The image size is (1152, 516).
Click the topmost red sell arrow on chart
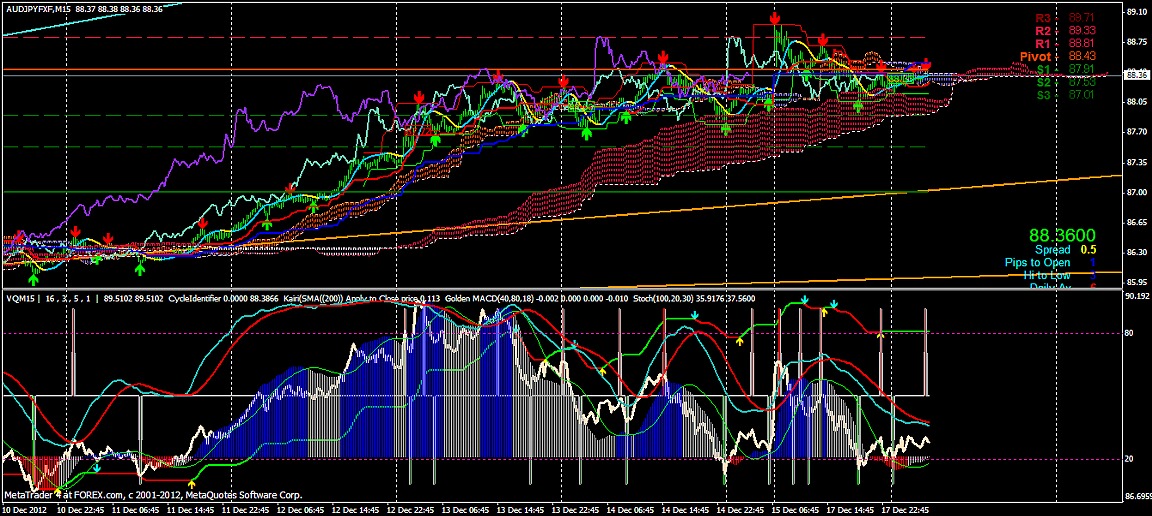click(775, 19)
